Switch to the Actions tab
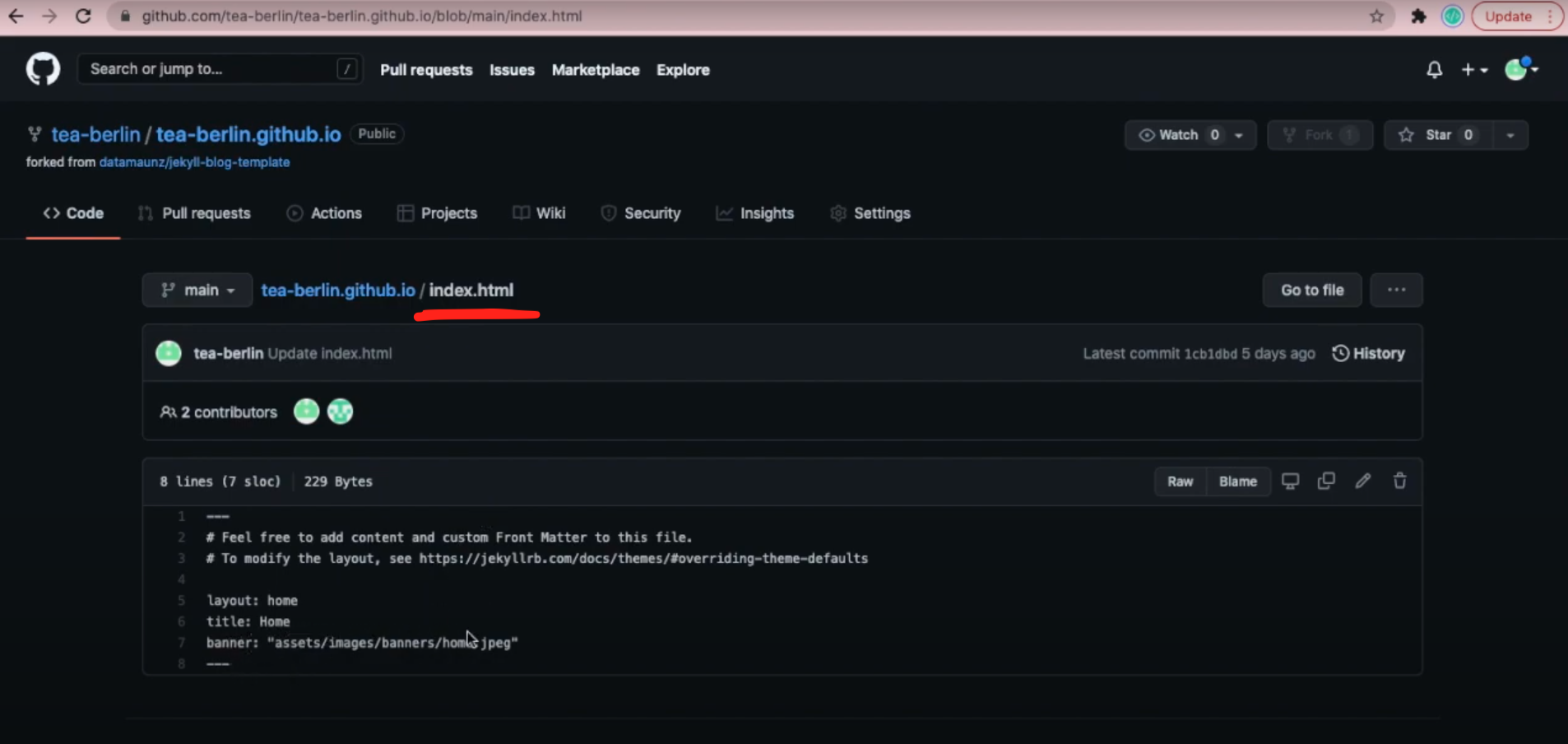The width and height of the screenshot is (1568, 744). point(324,213)
